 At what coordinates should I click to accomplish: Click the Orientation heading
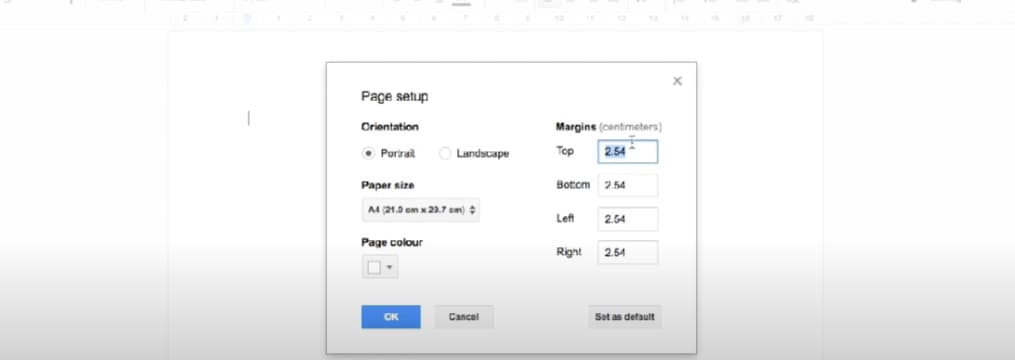coord(390,127)
